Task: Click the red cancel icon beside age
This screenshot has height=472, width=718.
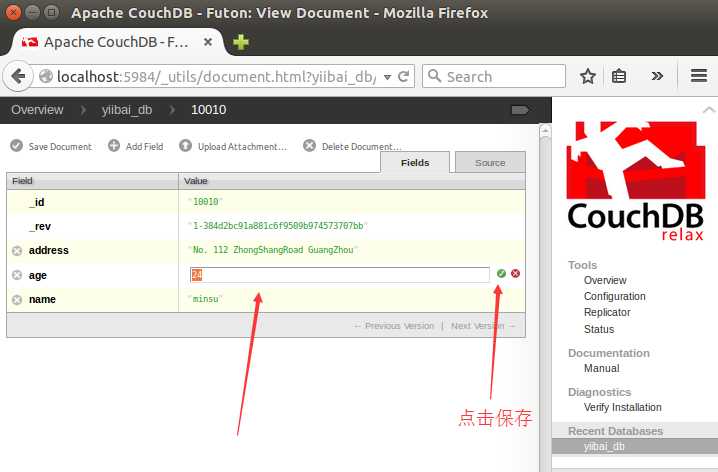Action: point(516,274)
